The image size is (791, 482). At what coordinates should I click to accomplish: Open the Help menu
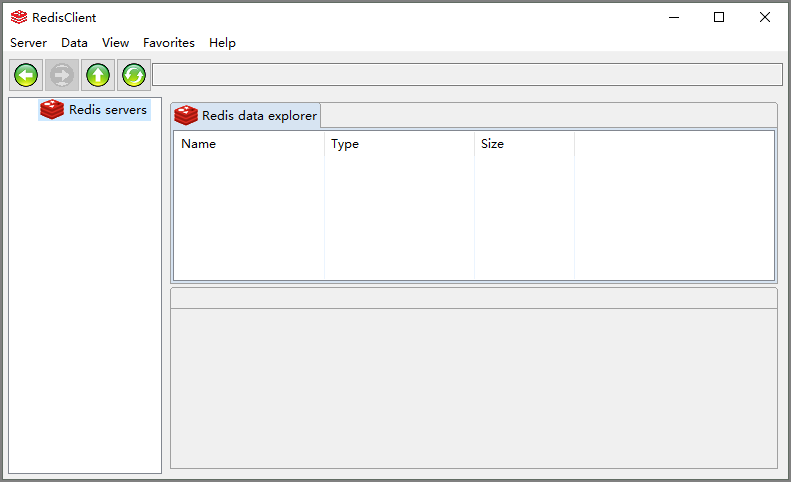(x=222, y=43)
